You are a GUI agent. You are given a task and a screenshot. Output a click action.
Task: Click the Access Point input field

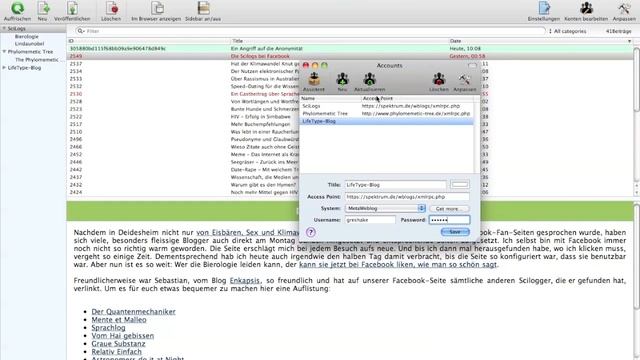point(407,197)
